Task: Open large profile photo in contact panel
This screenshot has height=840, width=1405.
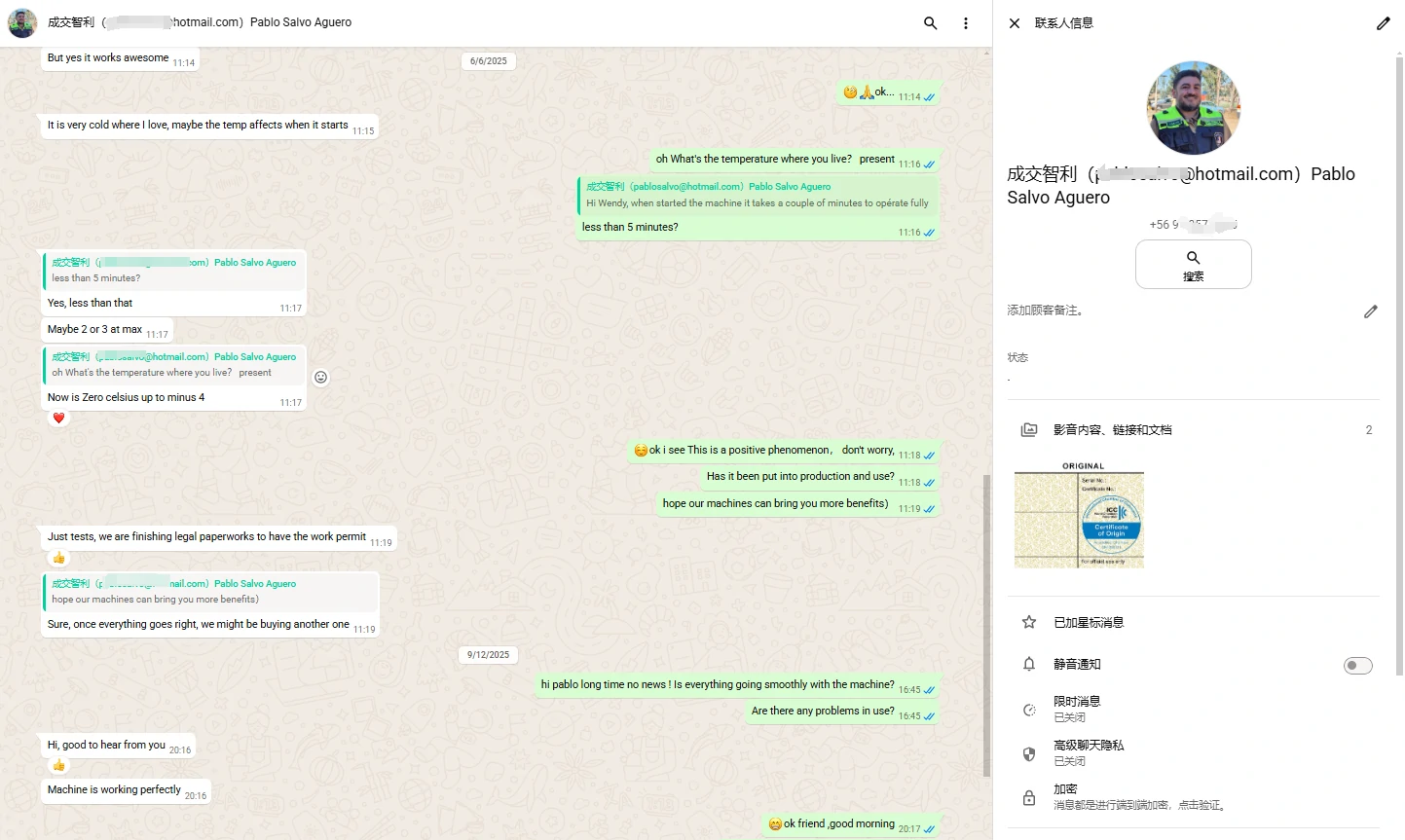Action: point(1193,108)
